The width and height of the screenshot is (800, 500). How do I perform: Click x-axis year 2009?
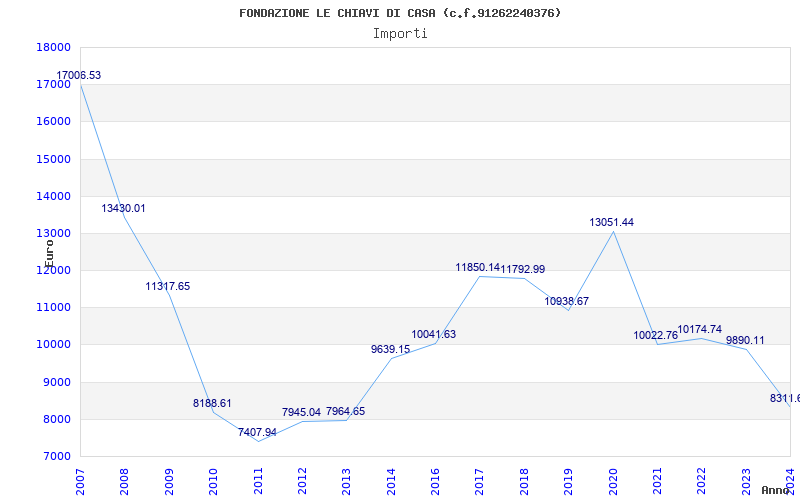click(x=169, y=481)
